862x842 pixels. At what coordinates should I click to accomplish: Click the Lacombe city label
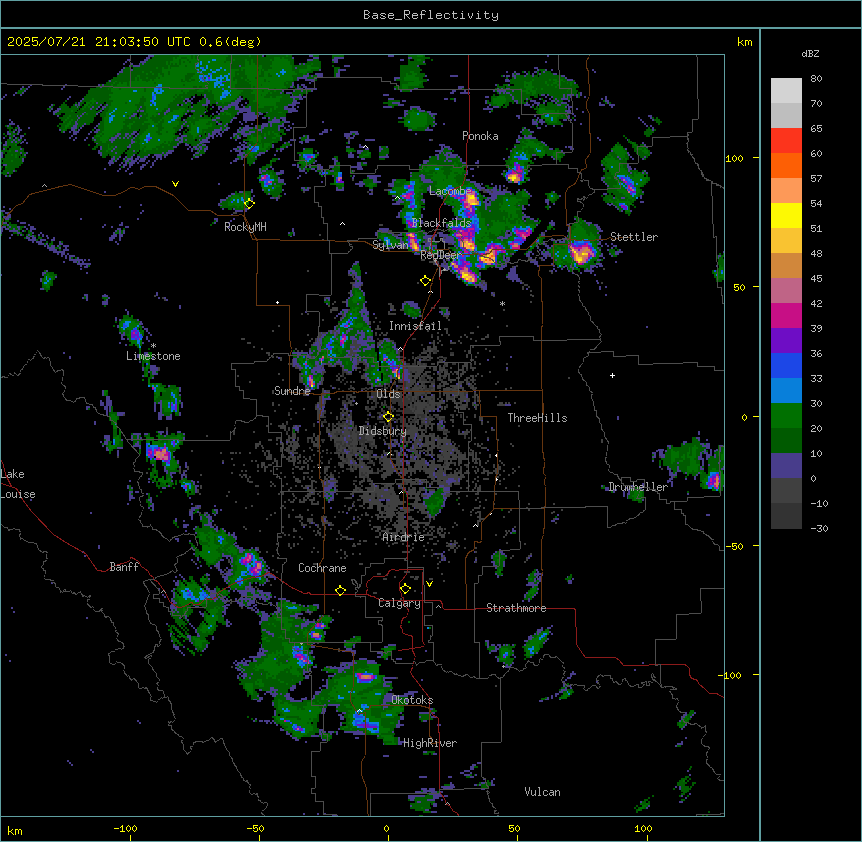(450, 191)
